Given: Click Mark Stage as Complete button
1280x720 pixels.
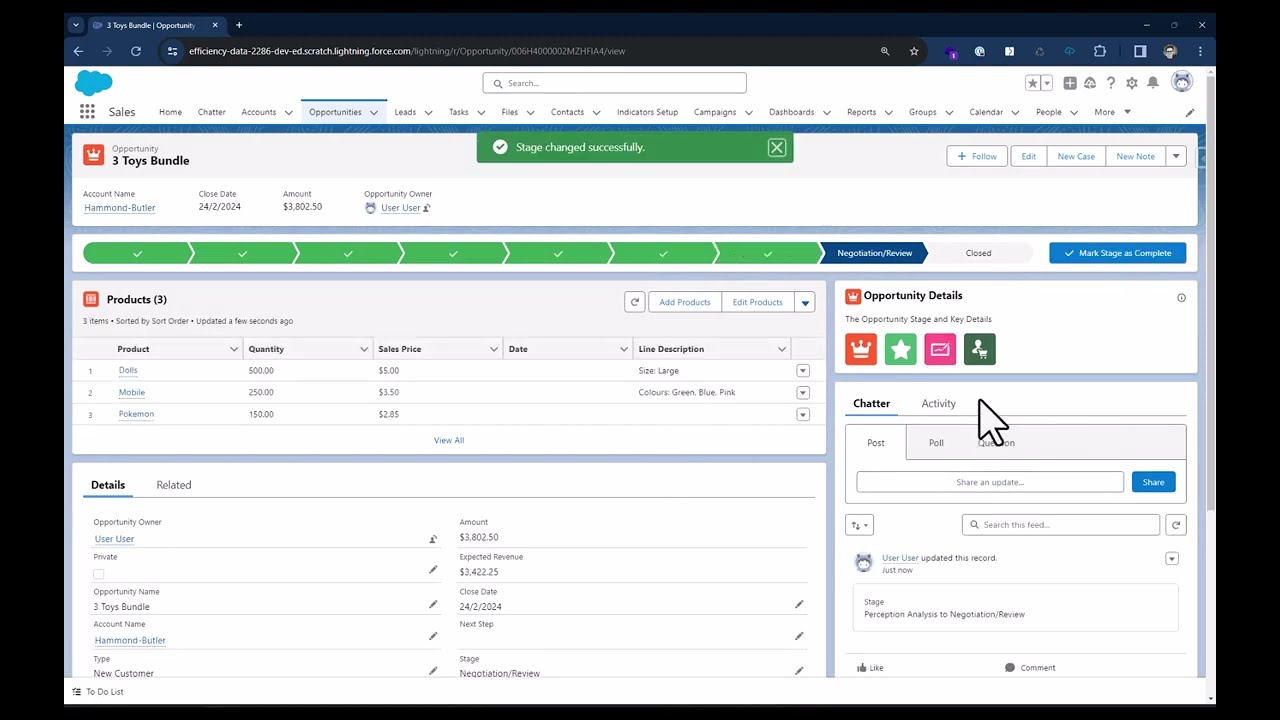Looking at the screenshot, I should 1117,253.
